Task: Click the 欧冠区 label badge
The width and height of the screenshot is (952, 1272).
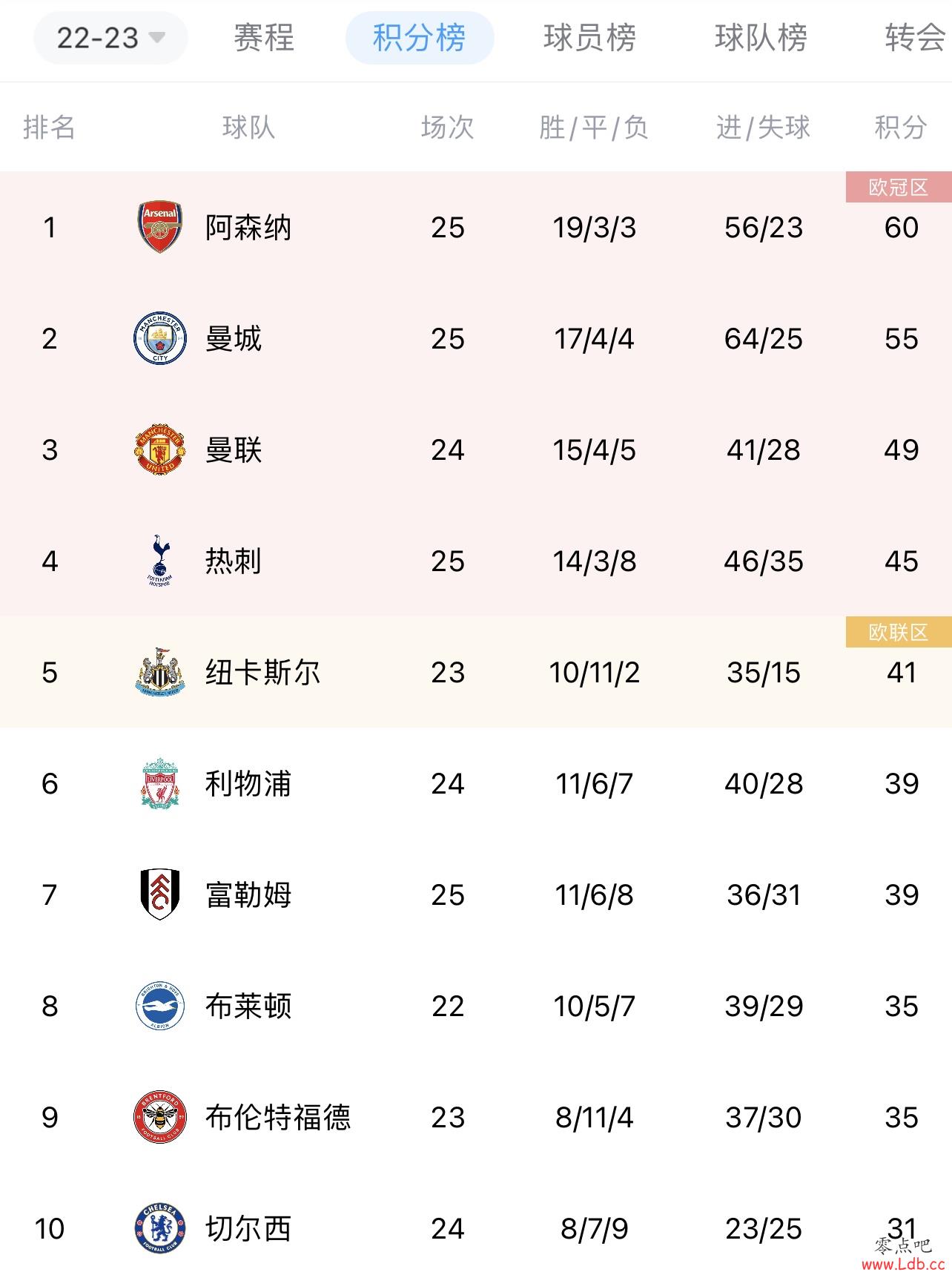Action: point(899,187)
